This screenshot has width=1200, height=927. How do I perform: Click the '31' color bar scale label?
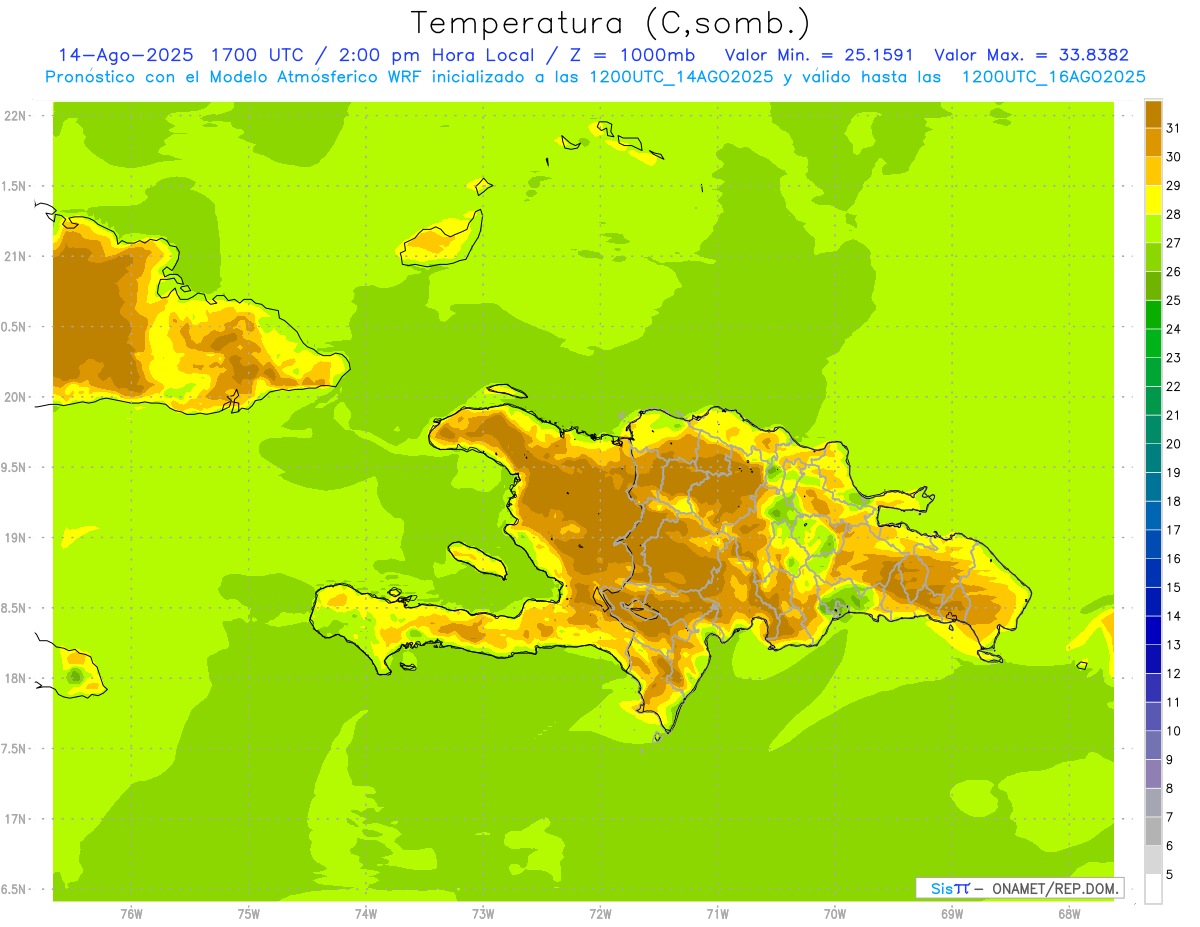point(1174,128)
